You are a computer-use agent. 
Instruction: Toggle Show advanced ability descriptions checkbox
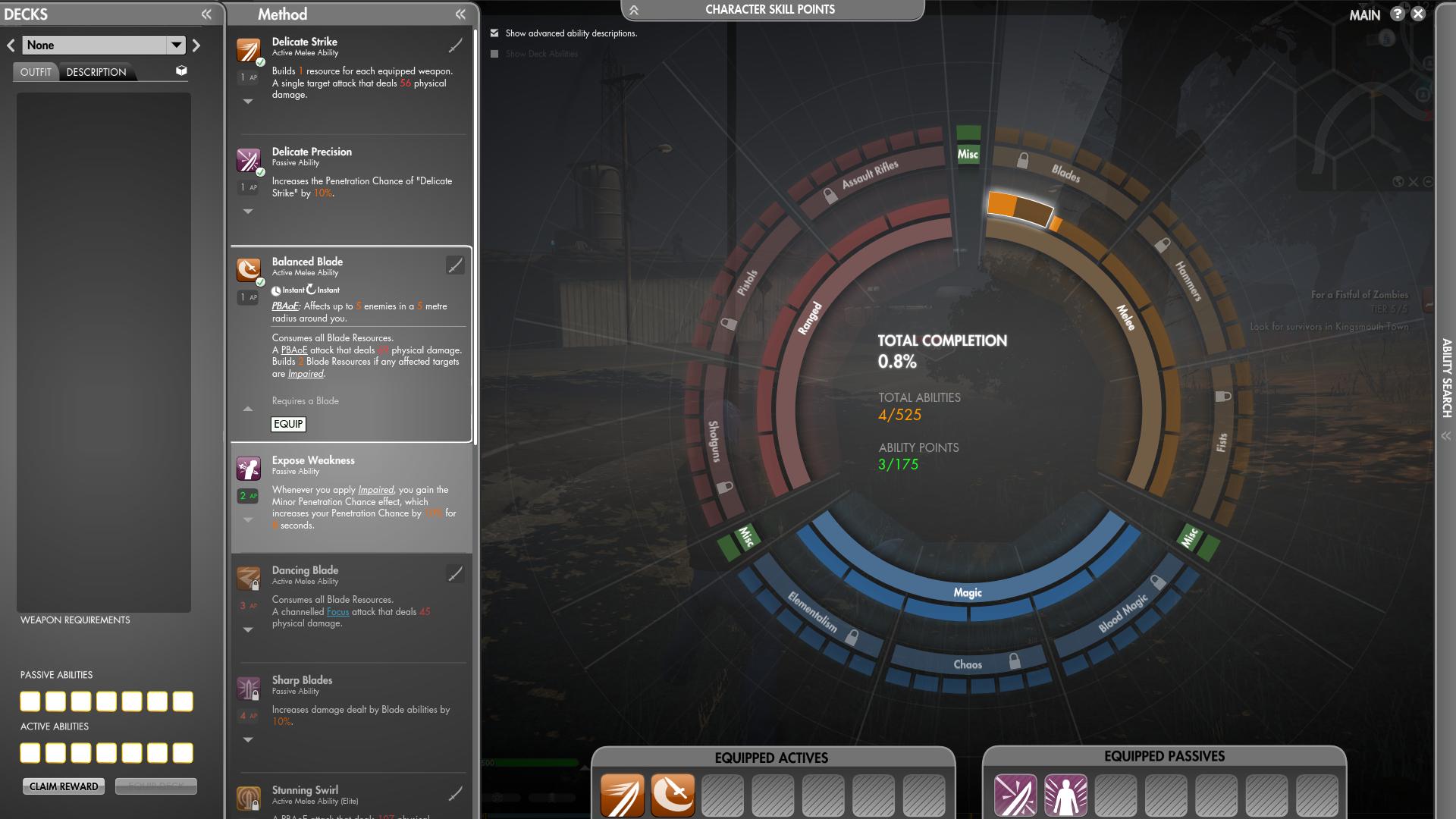pyautogui.click(x=494, y=33)
